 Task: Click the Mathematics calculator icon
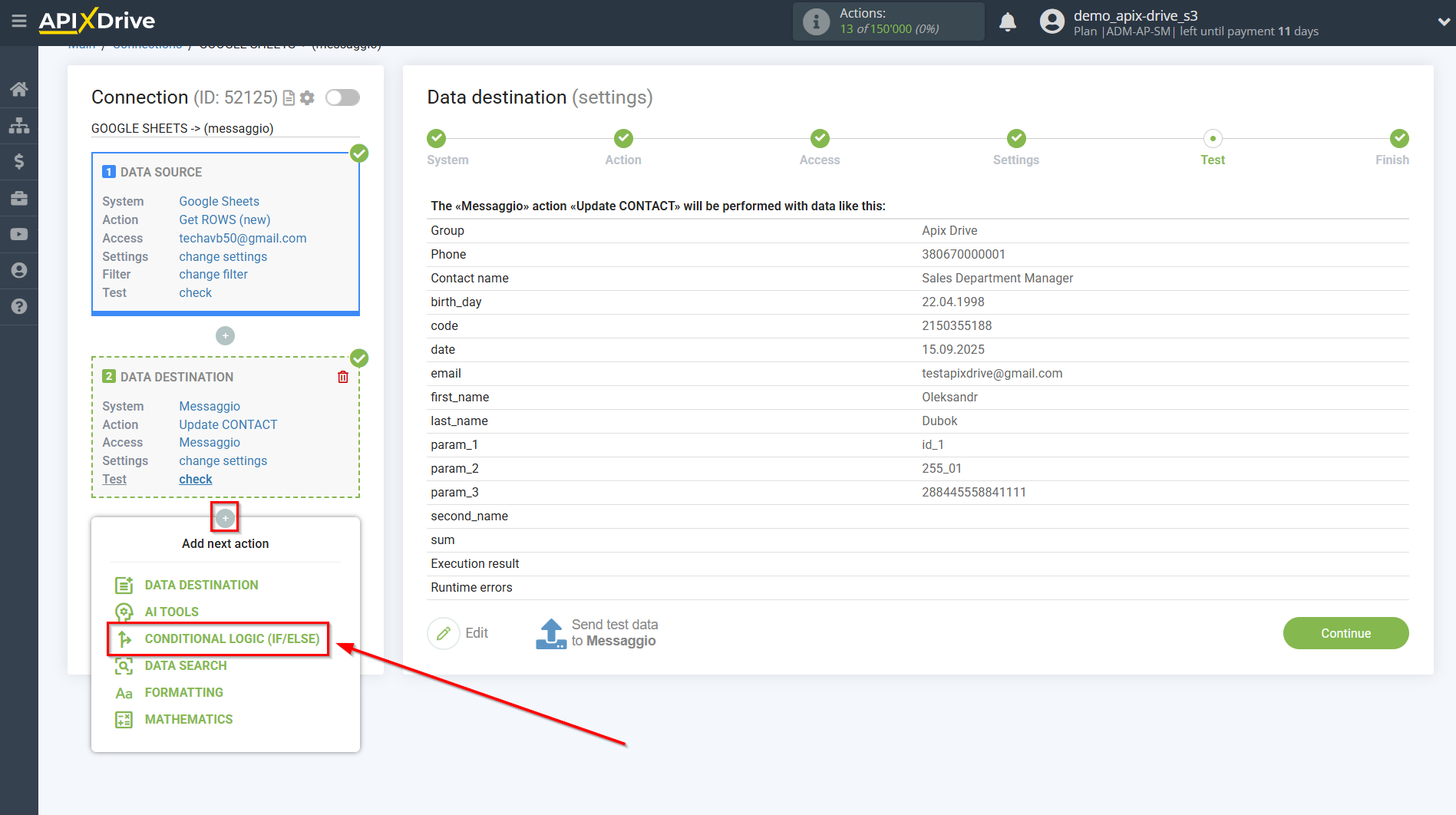click(124, 720)
